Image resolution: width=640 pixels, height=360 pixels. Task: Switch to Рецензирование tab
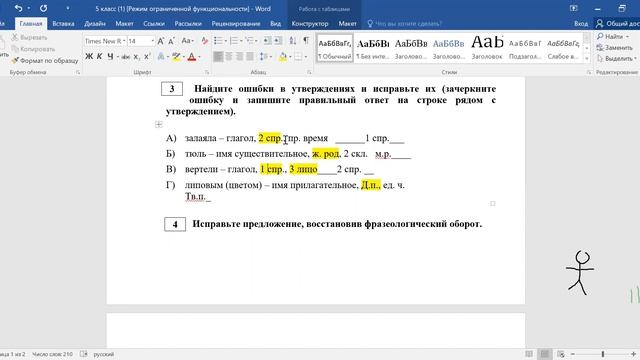(236, 24)
